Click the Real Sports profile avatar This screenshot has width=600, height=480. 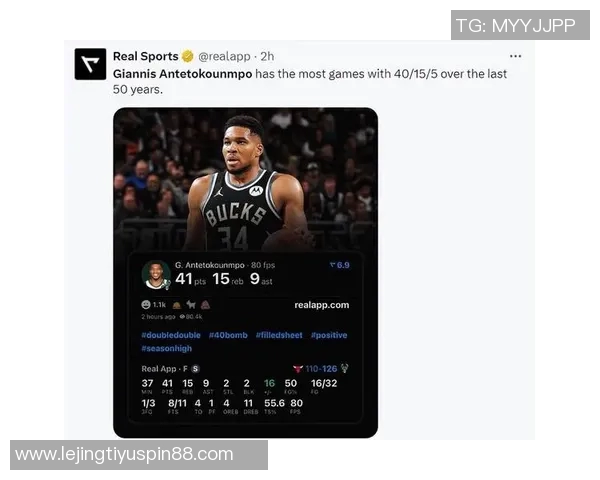[90, 64]
